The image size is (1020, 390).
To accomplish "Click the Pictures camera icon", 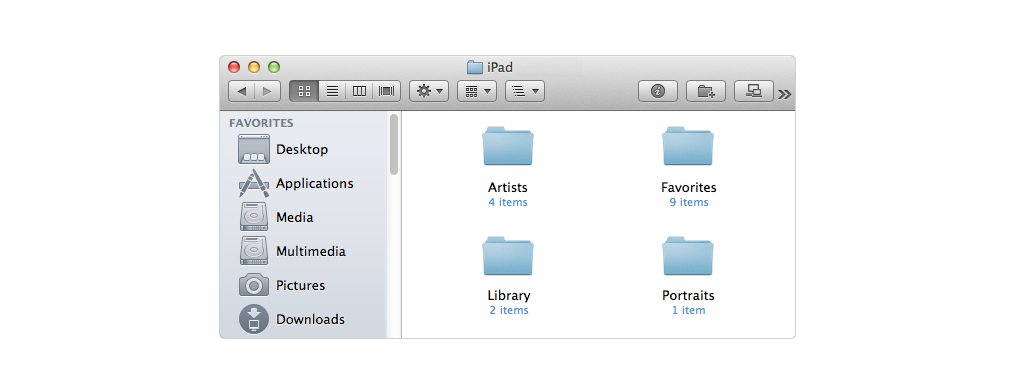I will tap(254, 285).
